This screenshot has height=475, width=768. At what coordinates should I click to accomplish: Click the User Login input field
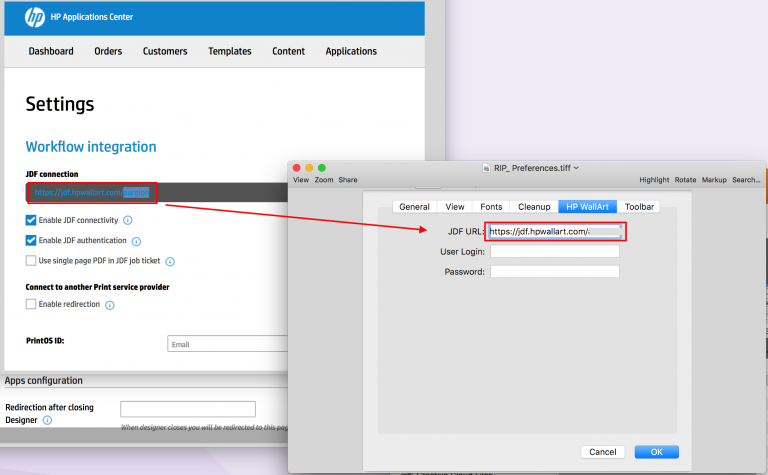555,252
